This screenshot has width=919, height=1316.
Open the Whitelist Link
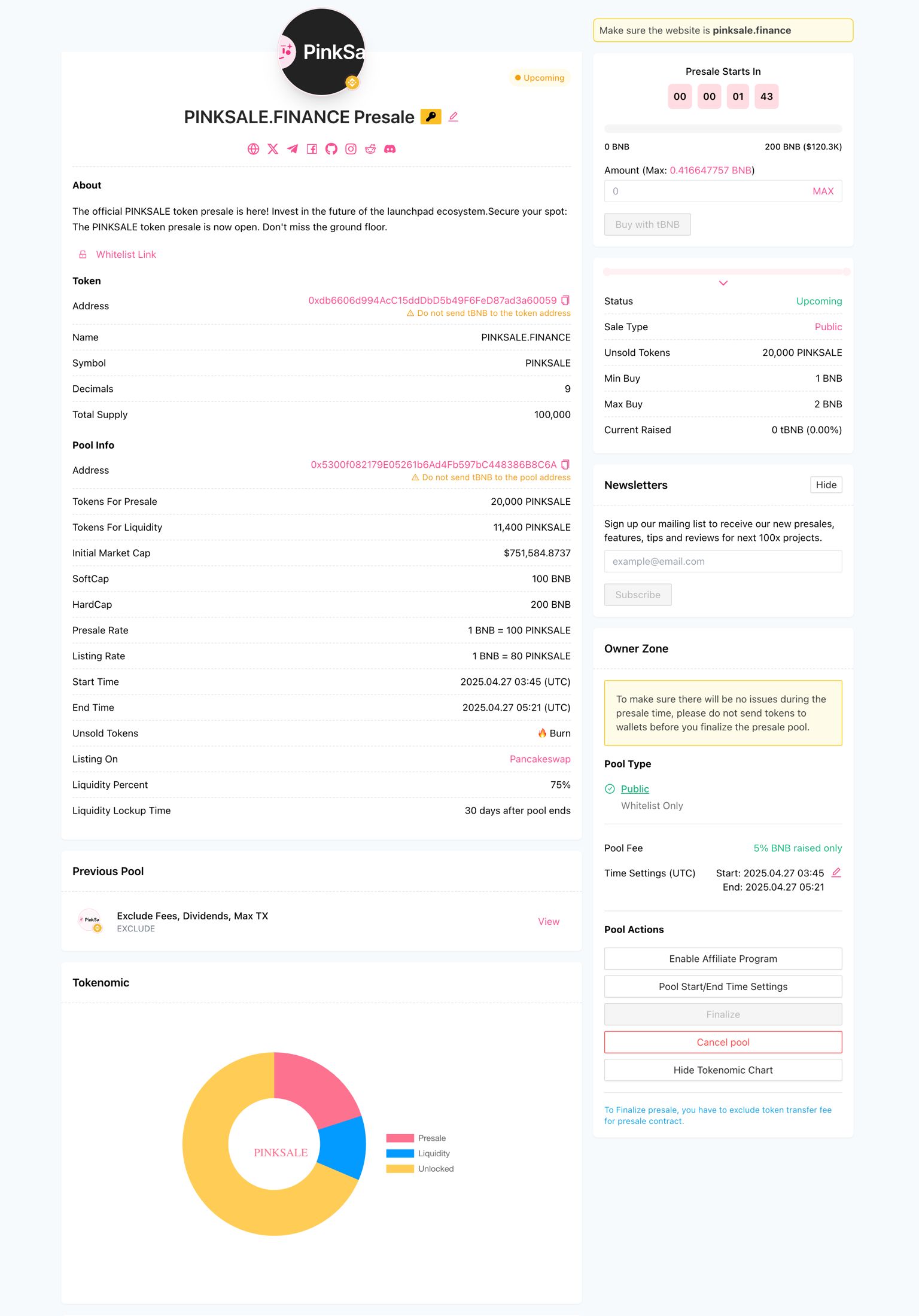(x=126, y=255)
